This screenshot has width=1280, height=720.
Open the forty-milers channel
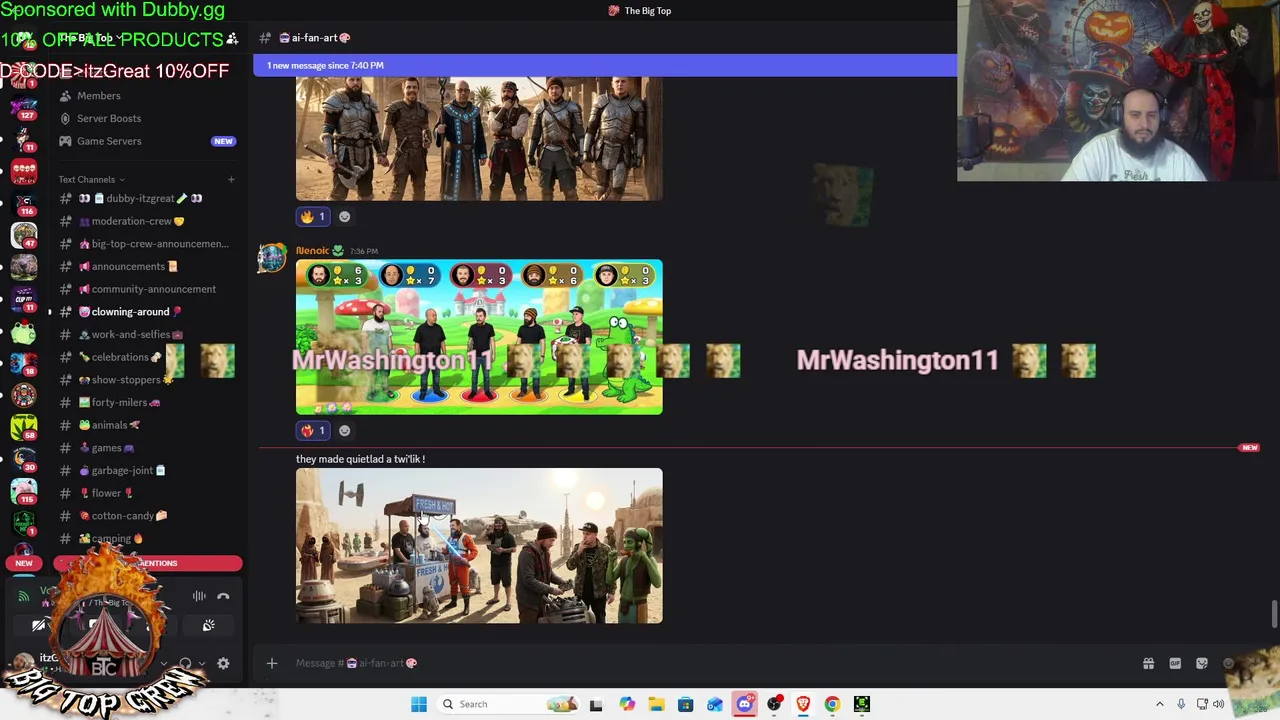[x=119, y=403]
